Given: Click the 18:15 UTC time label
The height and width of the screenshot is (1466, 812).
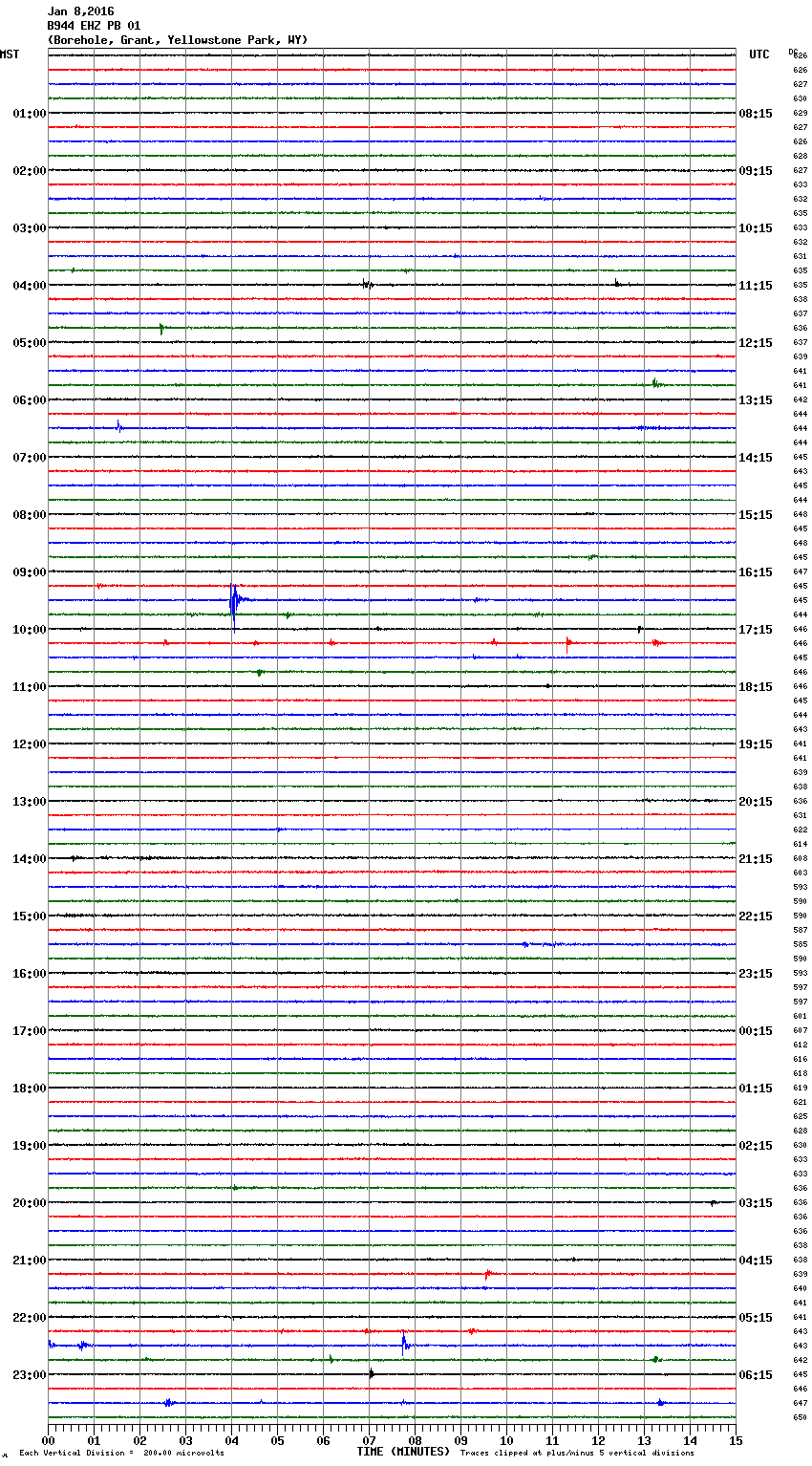Looking at the screenshot, I should (756, 687).
